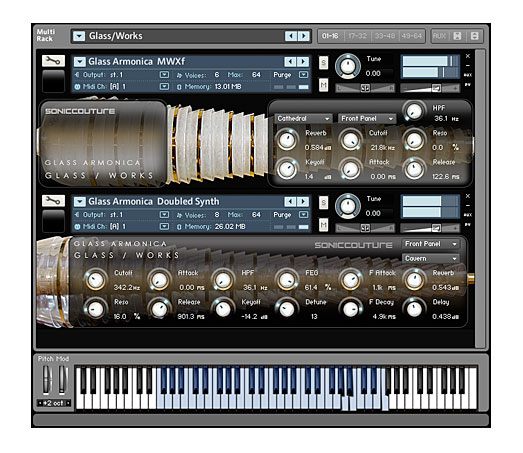Click the Pan slider of Glass Armonica MWXf
The height and width of the screenshot is (453, 523).
point(365,88)
